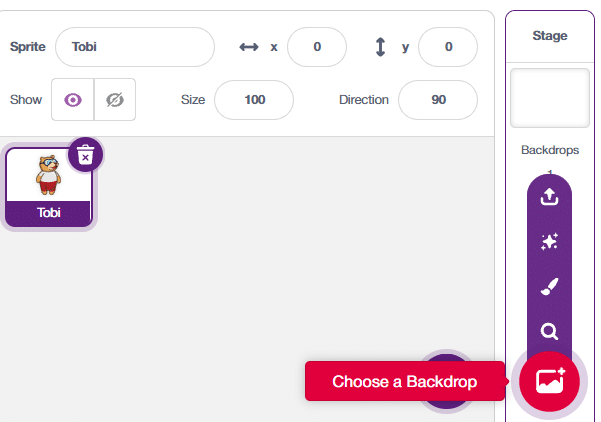
Task: Show the sprite using the open eye button
Action: pyautogui.click(x=72, y=100)
